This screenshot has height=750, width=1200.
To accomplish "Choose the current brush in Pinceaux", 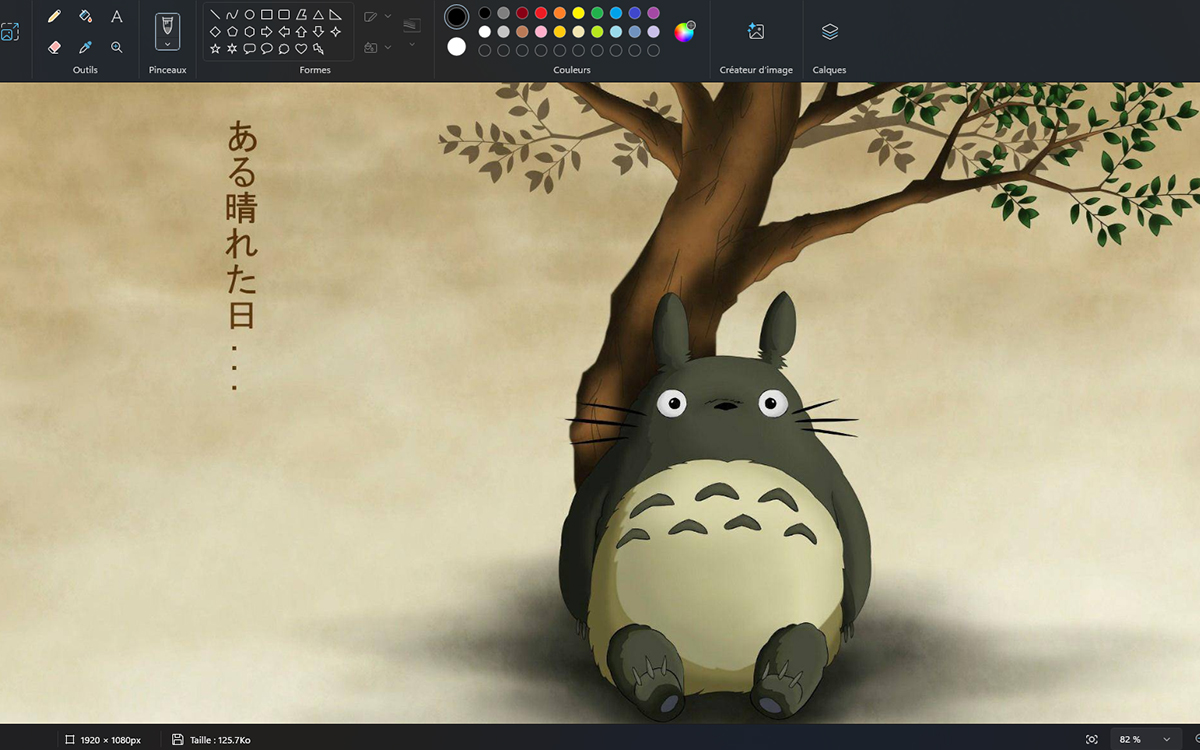I will coord(168,26).
